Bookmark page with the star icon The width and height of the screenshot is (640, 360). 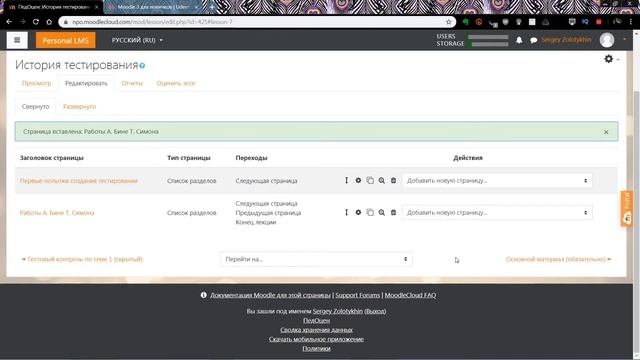pos(449,22)
